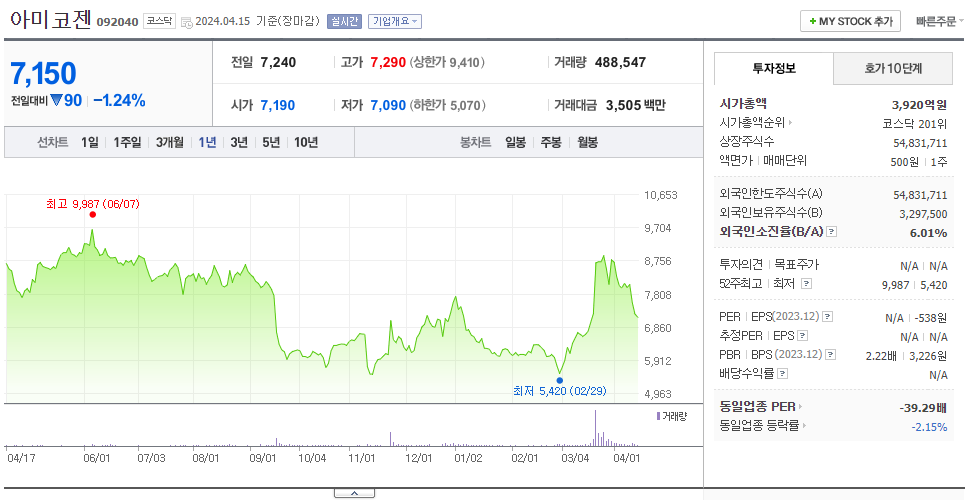Open the 기업개요 dropdown

tap(395, 22)
